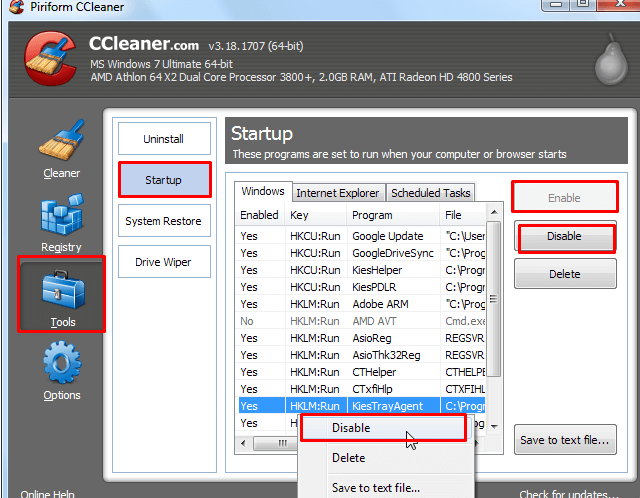Click the vertical scrollbar down arrow
Screen dimensions: 640x498
pyautogui.click(x=494, y=427)
